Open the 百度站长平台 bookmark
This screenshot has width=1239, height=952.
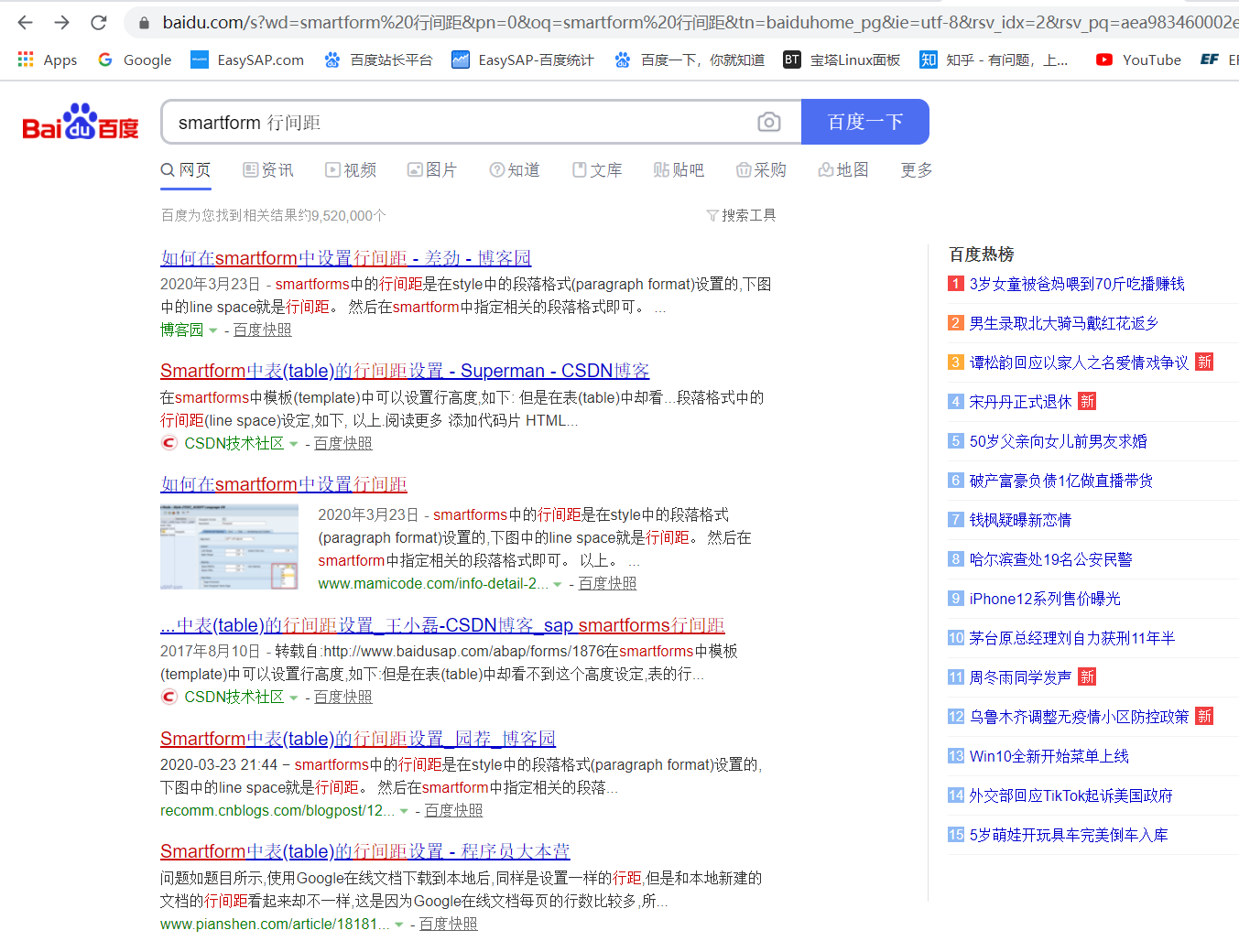tap(378, 59)
